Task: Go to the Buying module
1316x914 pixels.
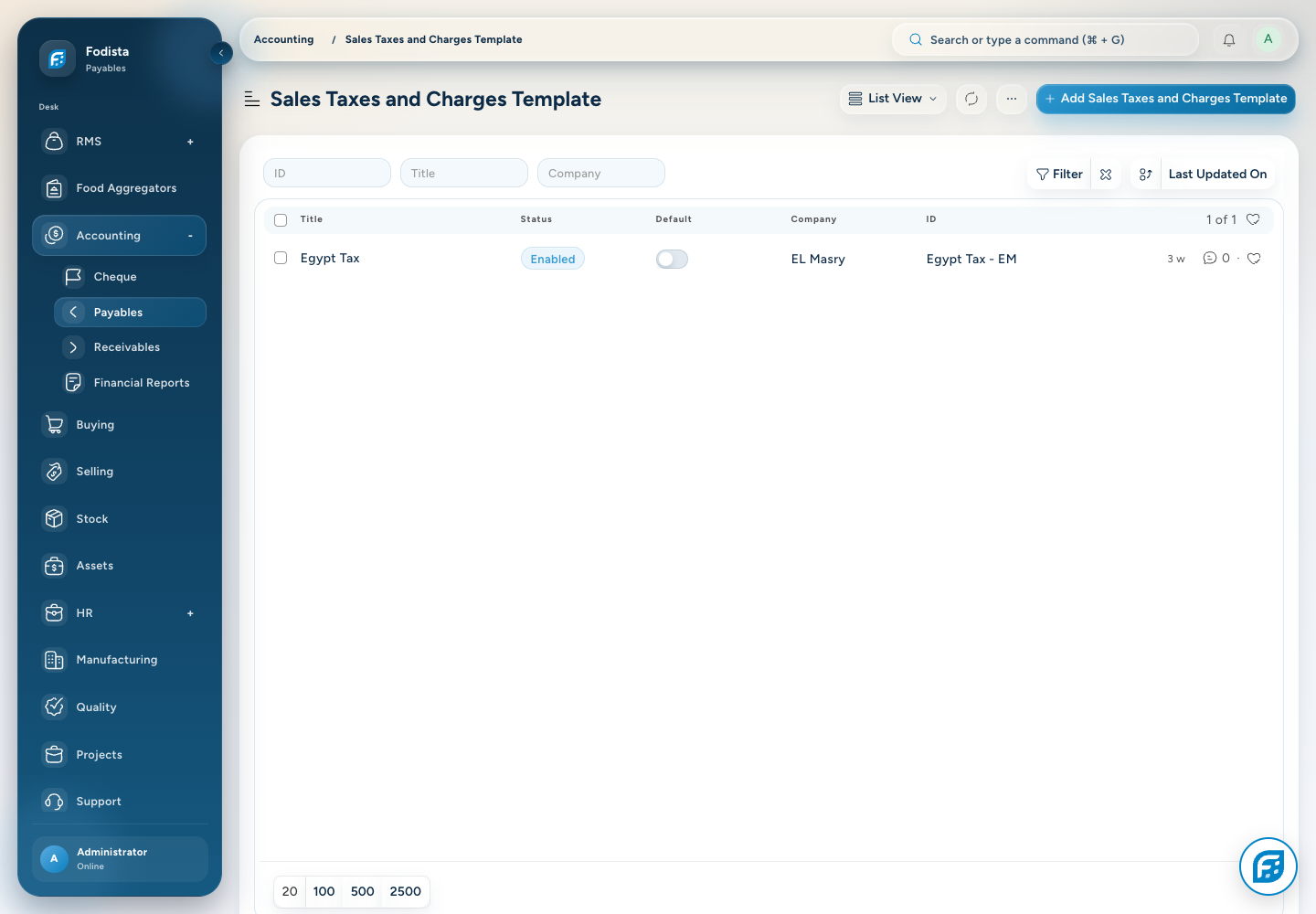Action: (x=119, y=425)
